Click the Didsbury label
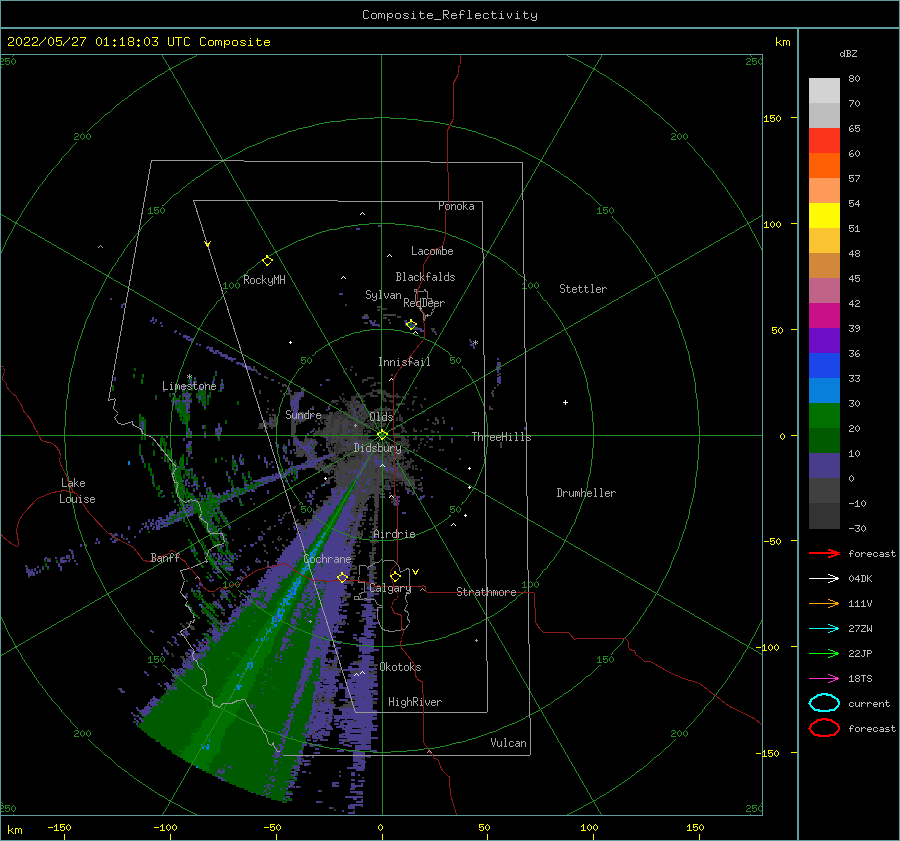This screenshot has width=900, height=841. click(377, 448)
